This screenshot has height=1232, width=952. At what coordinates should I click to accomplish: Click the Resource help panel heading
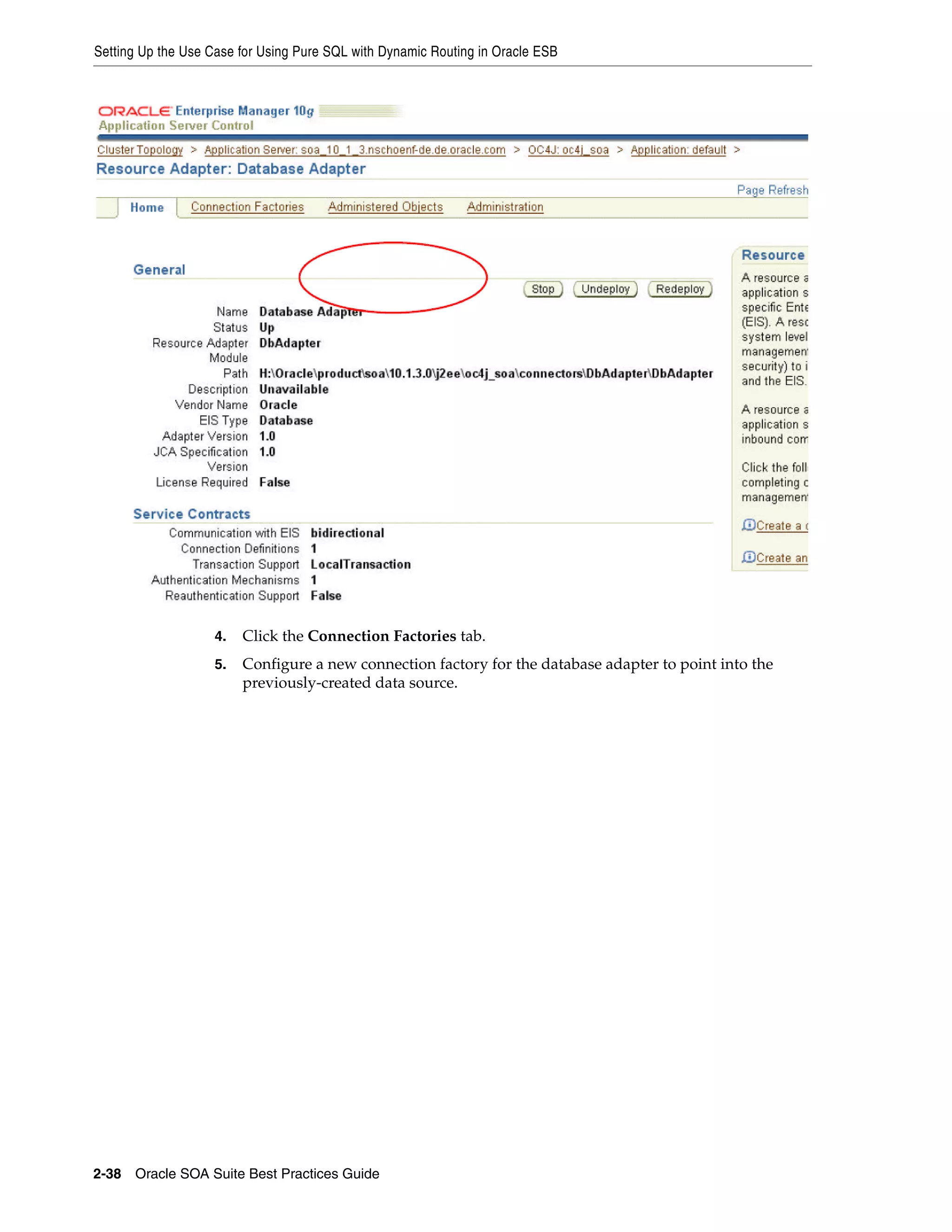pyautogui.click(x=773, y=256)
